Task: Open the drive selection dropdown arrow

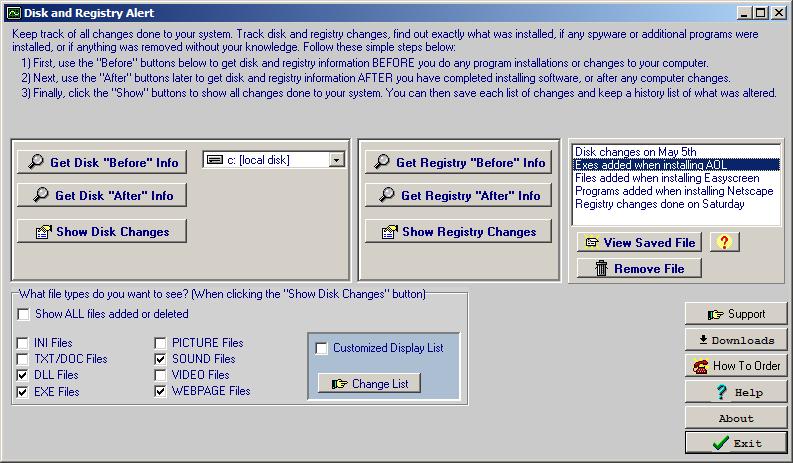Action: [x=336, y=160]
